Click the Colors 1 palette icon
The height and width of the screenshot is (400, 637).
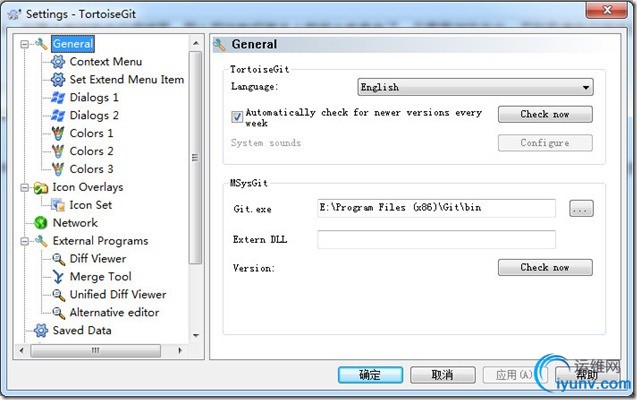click(58, 133)
